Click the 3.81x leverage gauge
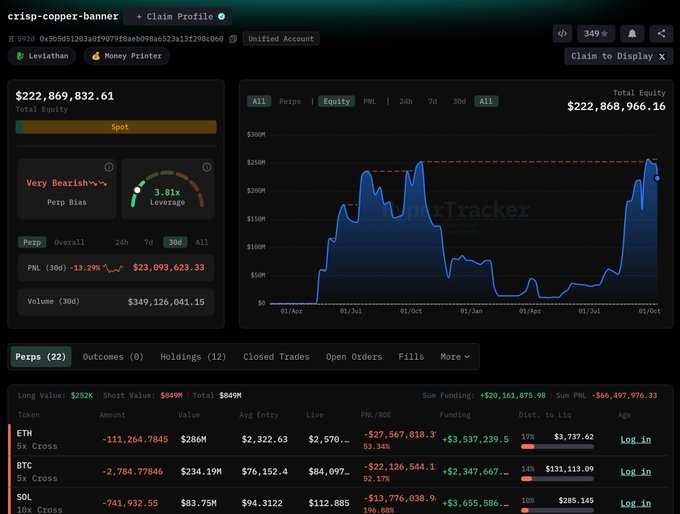Screen dimensions: 680x514 [x=167, y=190]
